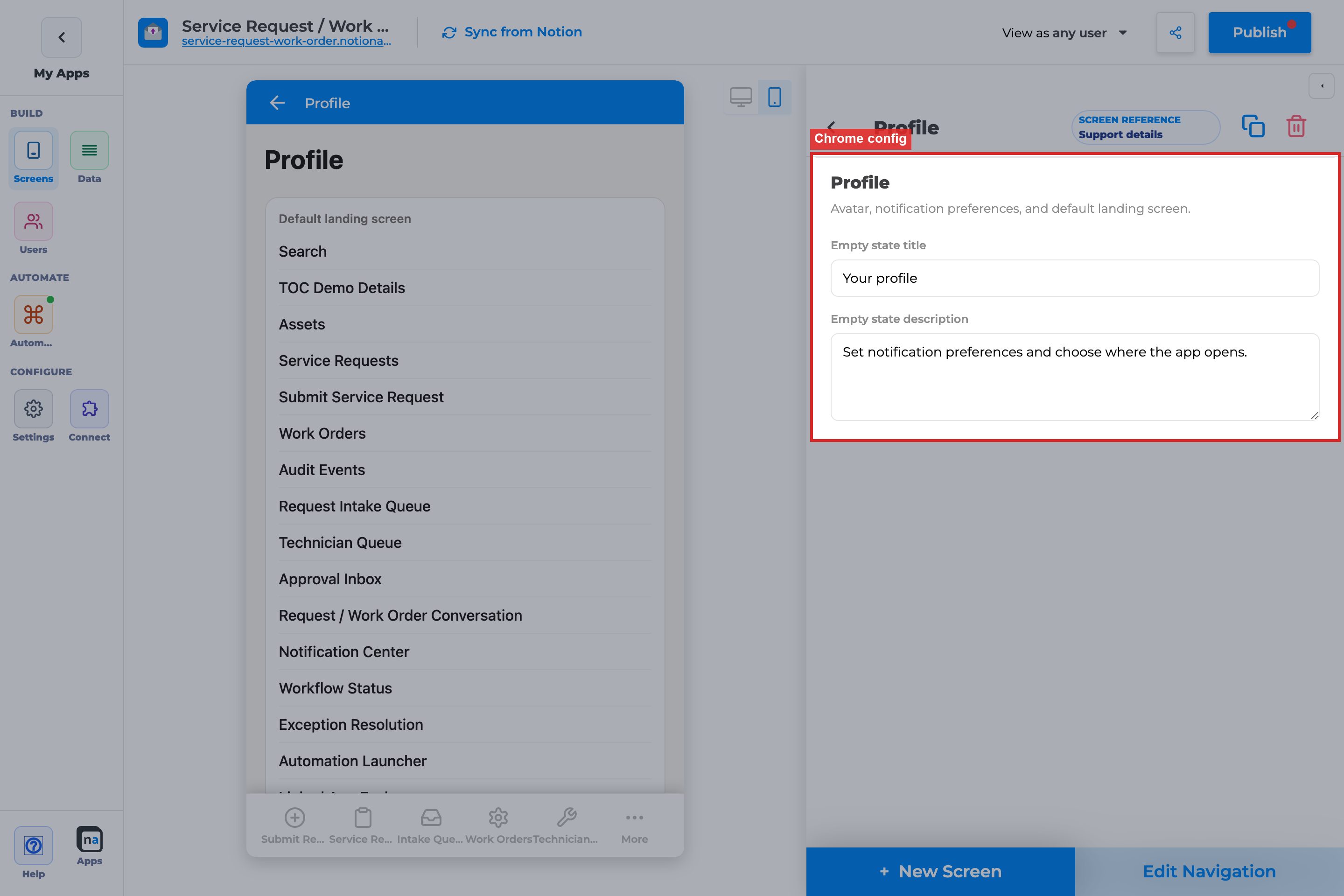Click the New Screen button
The image size is (1344, 896).
click(x=940, y=871)
